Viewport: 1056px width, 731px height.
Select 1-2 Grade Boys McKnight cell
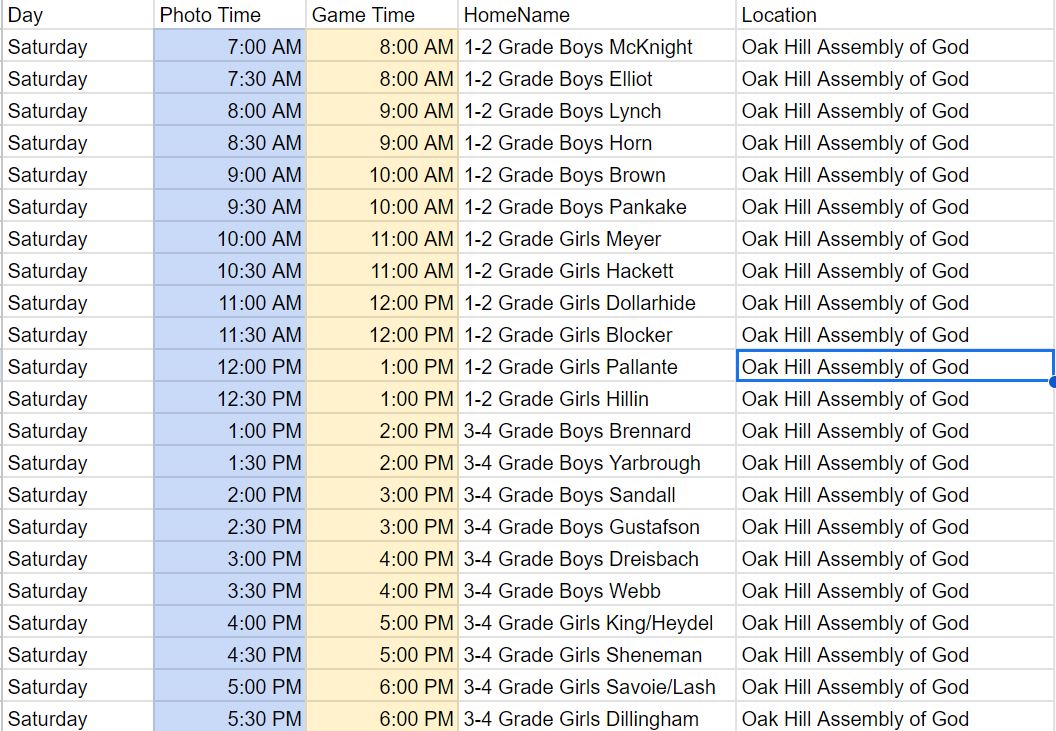click(597, 46)
